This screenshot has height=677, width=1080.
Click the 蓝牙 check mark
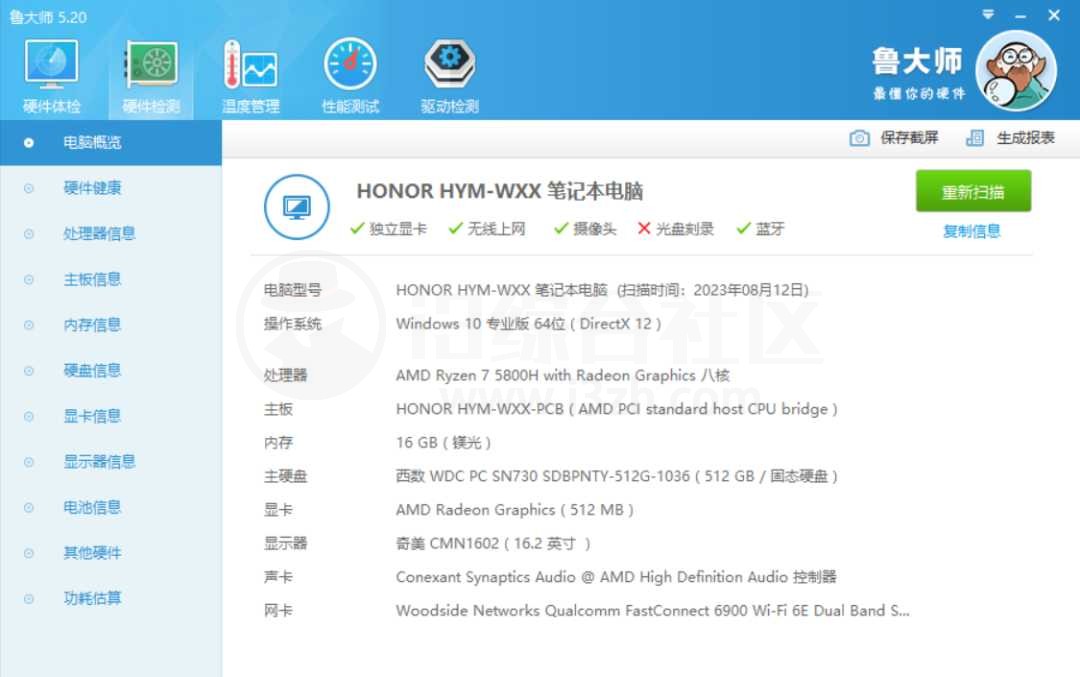coord(743,229)
